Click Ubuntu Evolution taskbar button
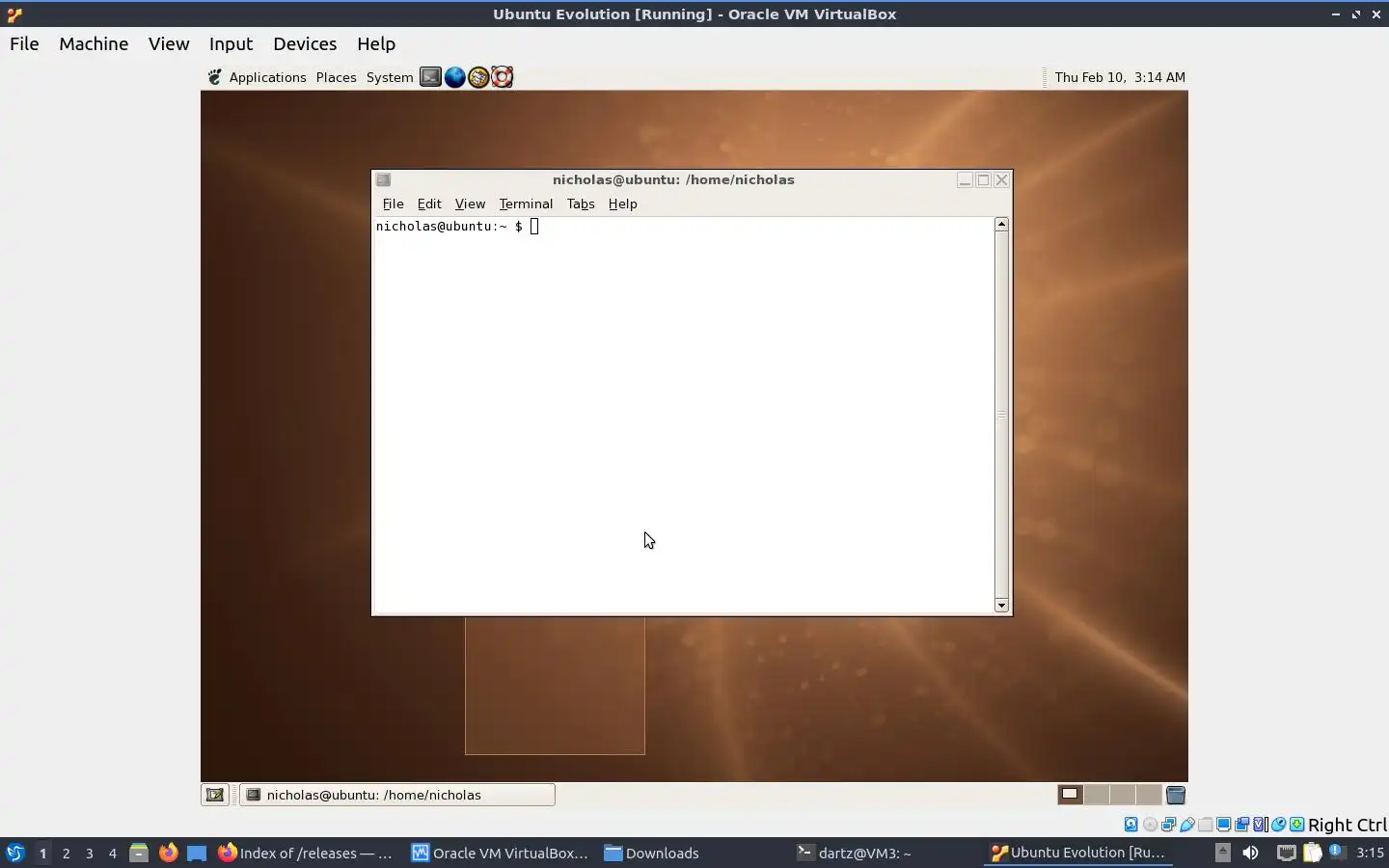 coord(1079,853)
